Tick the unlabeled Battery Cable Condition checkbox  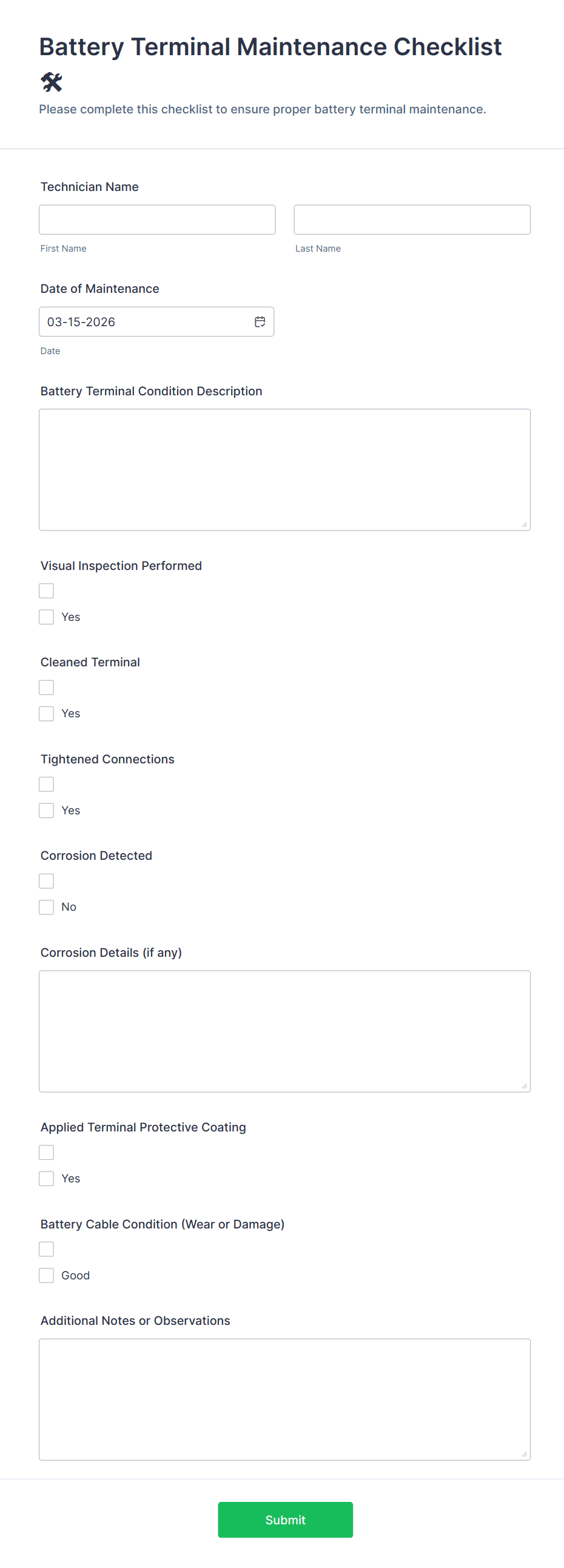click(x=46, y=1249)
